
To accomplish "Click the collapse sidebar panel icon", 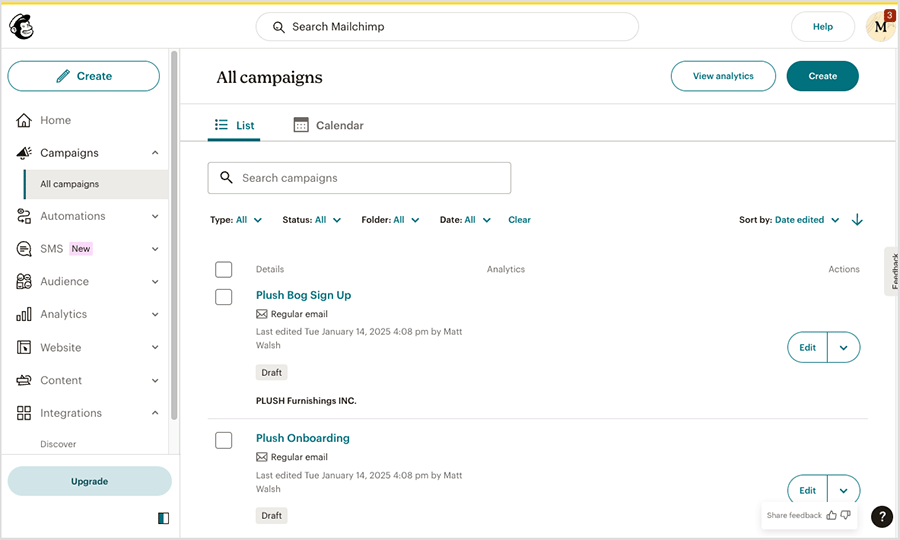I will [164, 518].
